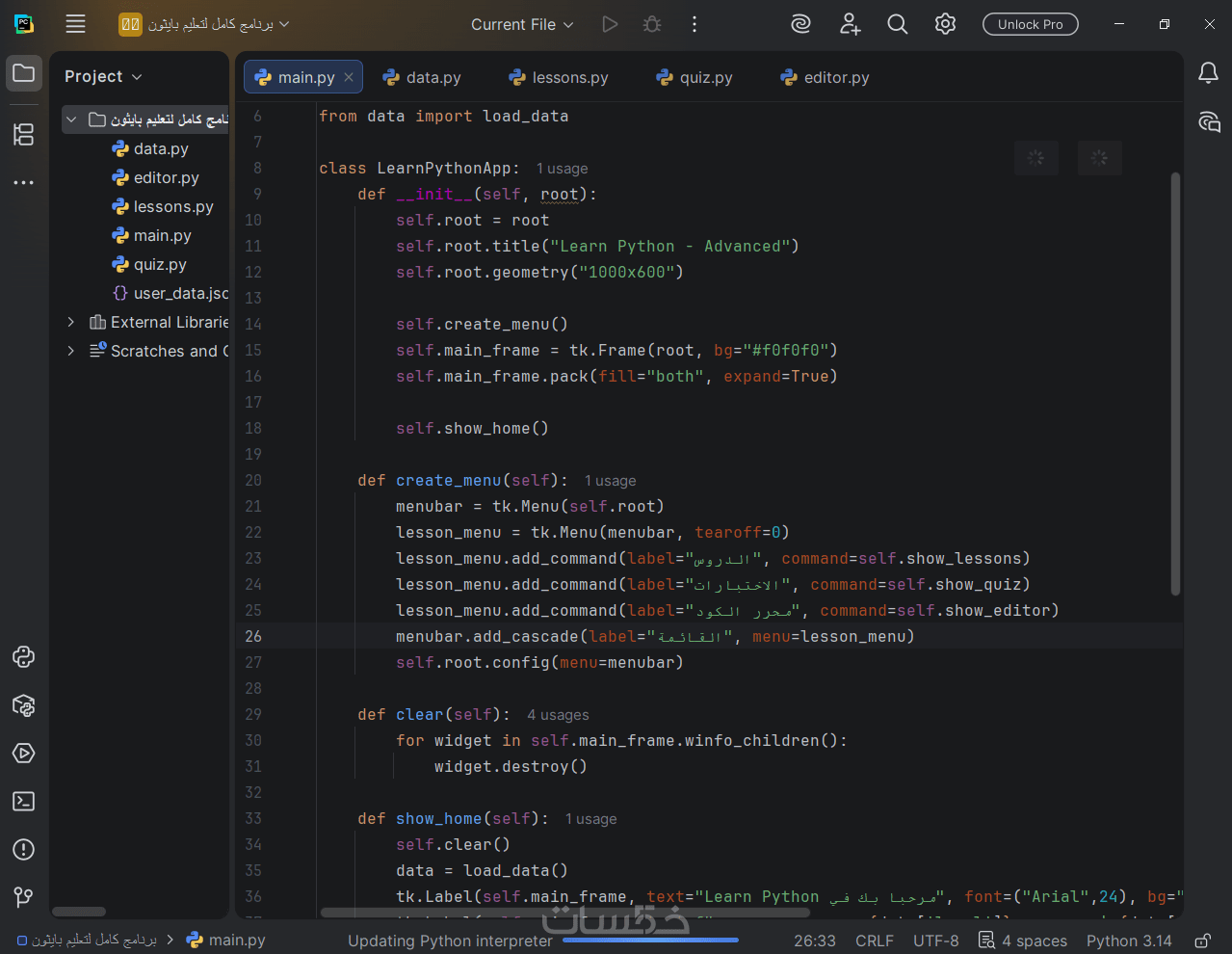Toggle read-only lock in status bar

point(1202,941)
